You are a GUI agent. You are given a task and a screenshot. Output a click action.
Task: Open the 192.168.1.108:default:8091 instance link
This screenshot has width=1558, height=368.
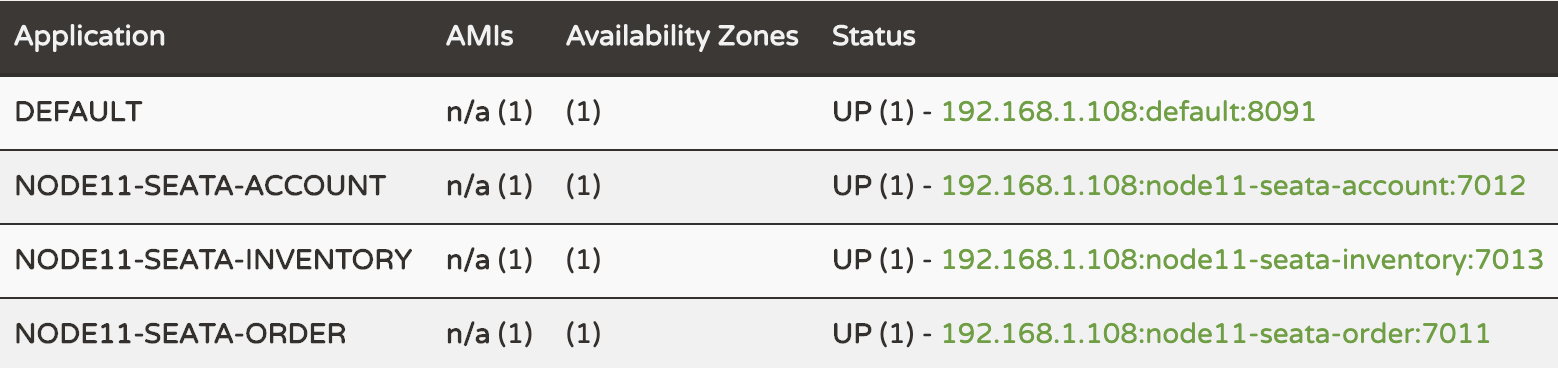coord(1128,111)
